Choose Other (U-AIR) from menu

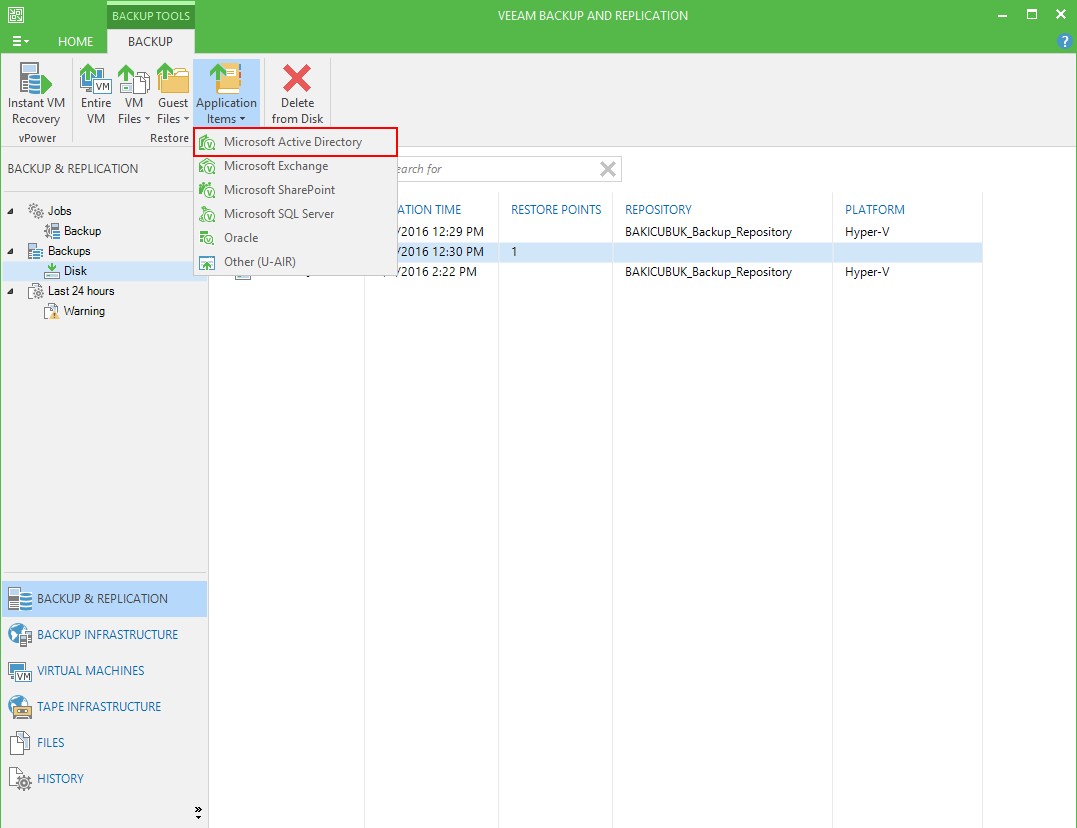pyautogui.click(x=295, y=262)
